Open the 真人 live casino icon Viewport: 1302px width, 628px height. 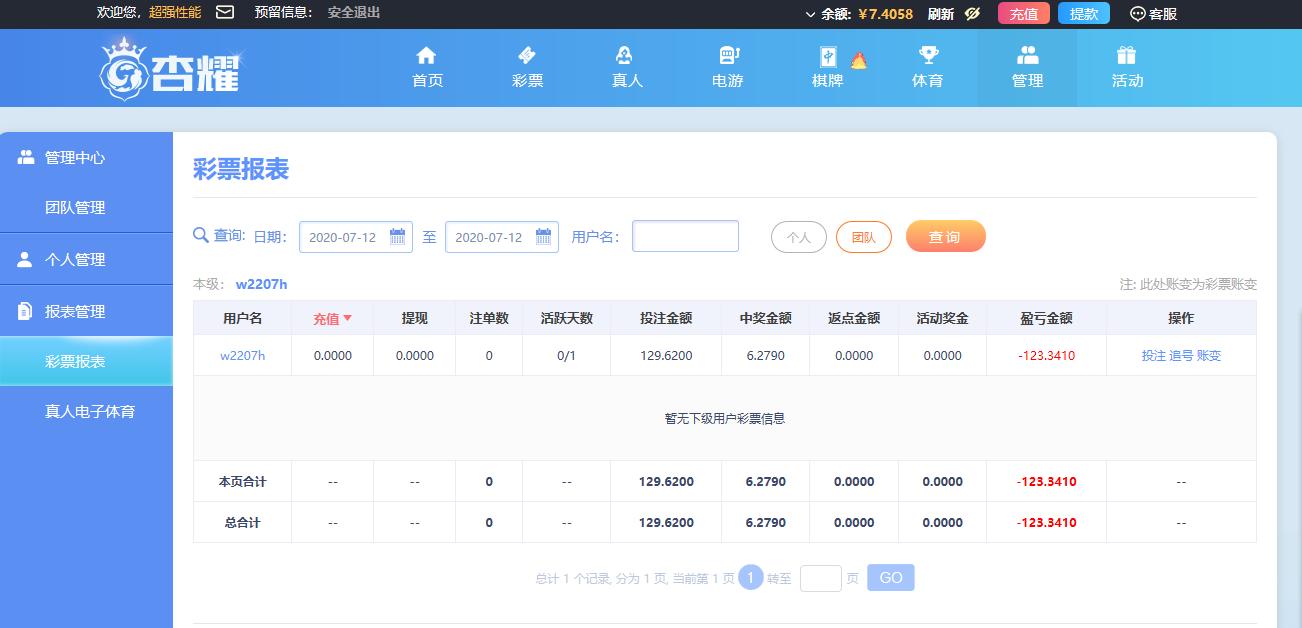tap(627, 56)
